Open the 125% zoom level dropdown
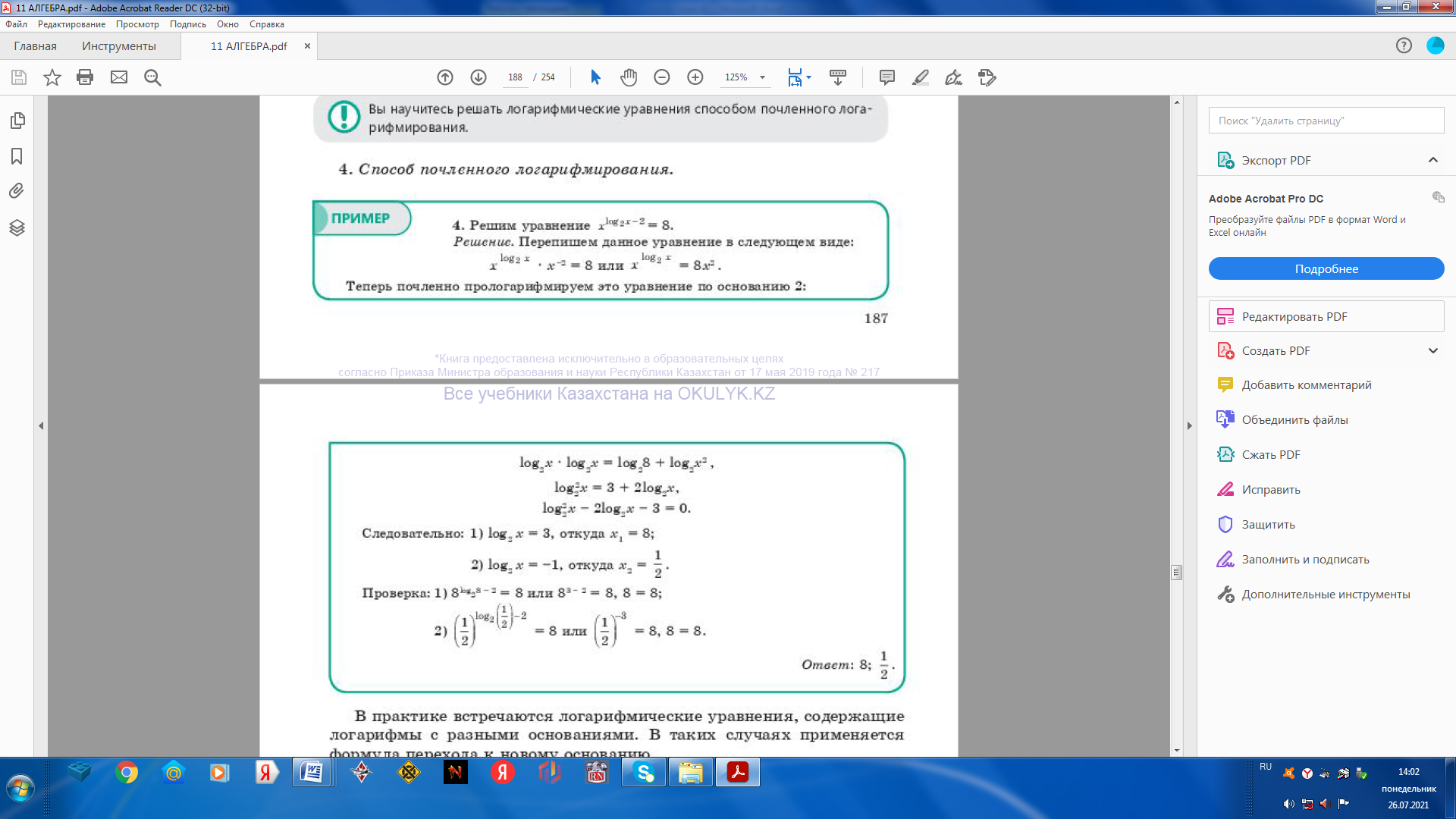 (x=762, y=77)
